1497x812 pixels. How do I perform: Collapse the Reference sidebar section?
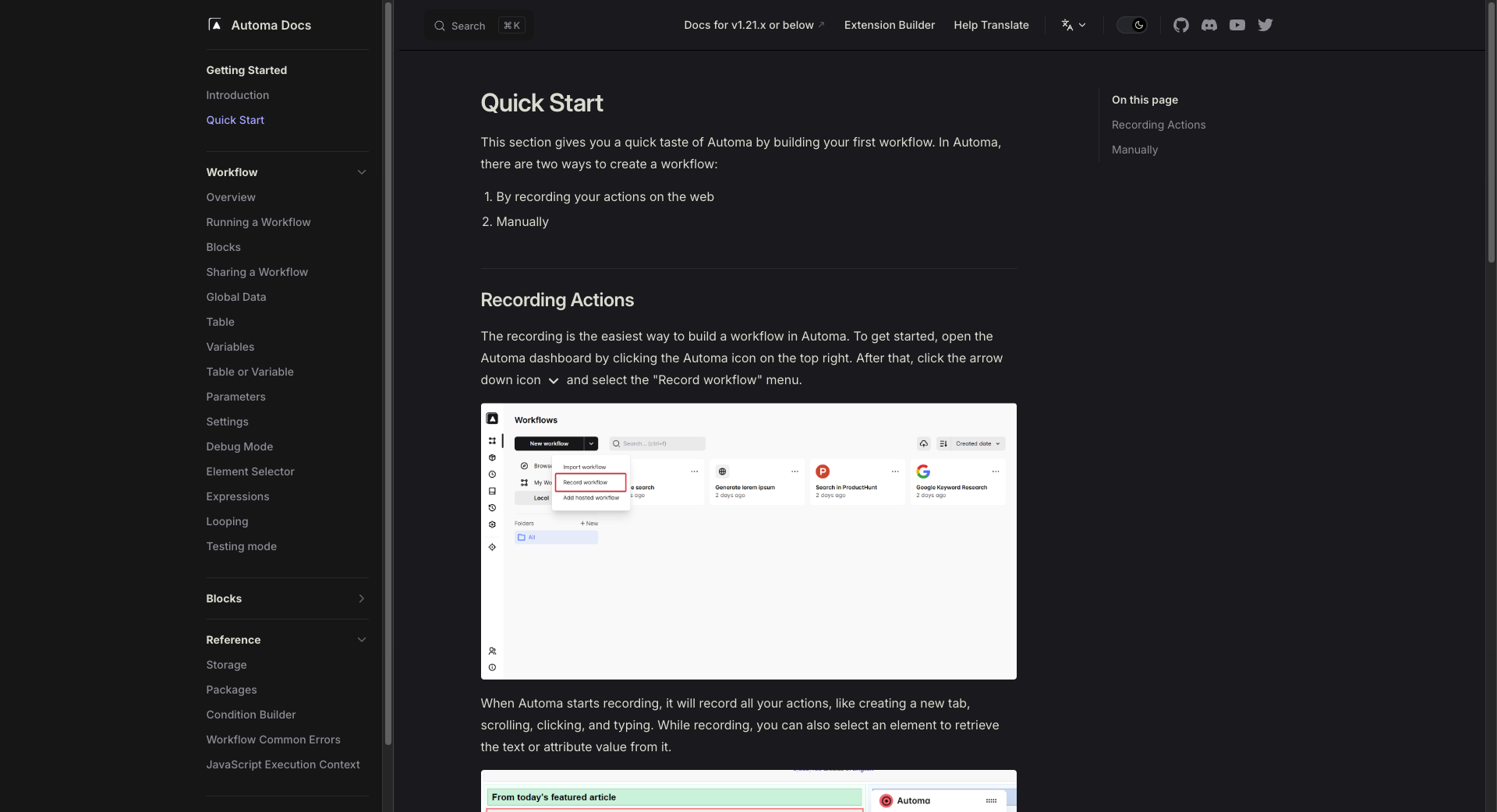pos(361,640)
